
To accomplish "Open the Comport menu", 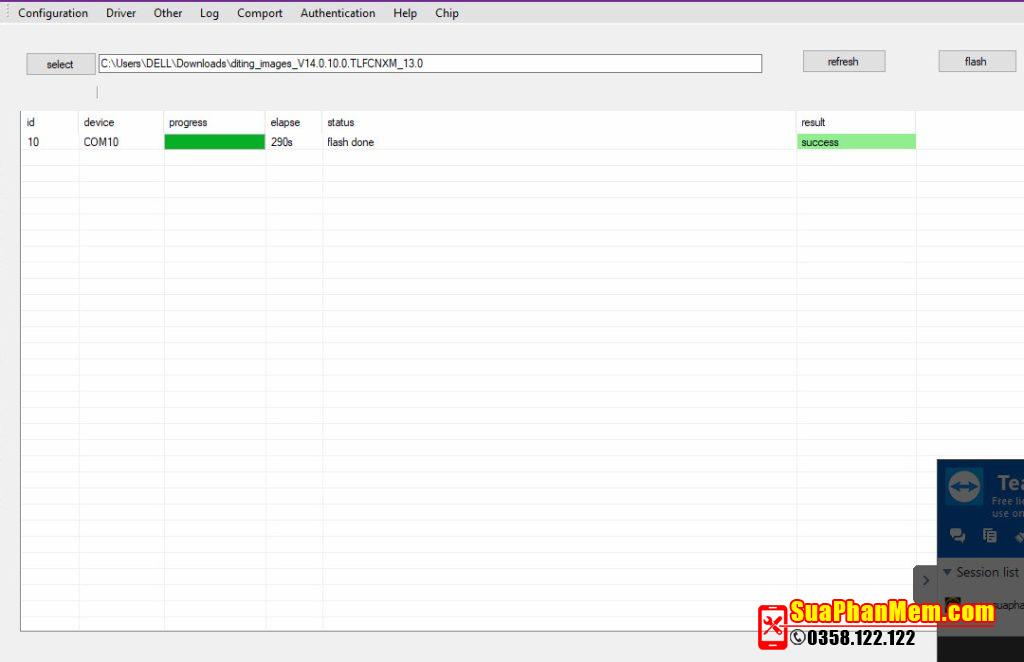I will [259, 13].
